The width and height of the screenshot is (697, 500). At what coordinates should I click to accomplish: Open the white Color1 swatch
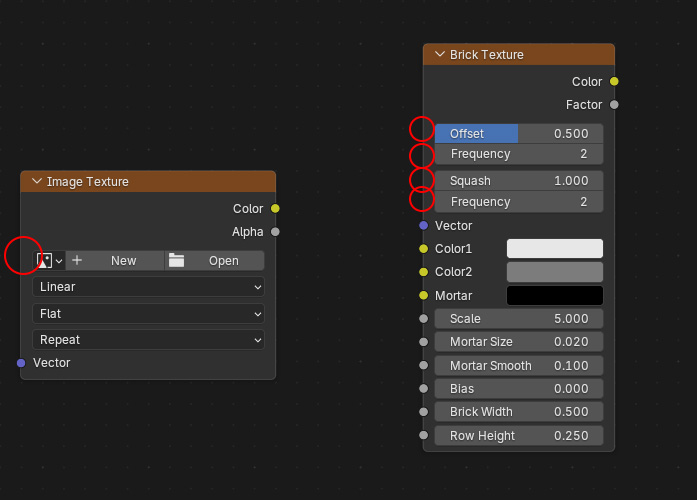tap(555, 248)
